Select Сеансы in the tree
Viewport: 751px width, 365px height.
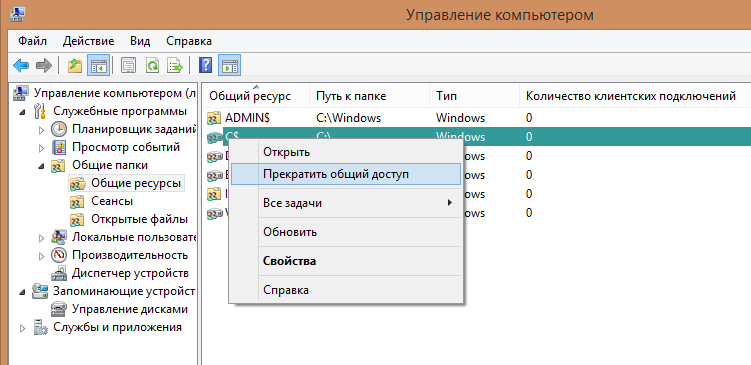(x=112, y=201)
